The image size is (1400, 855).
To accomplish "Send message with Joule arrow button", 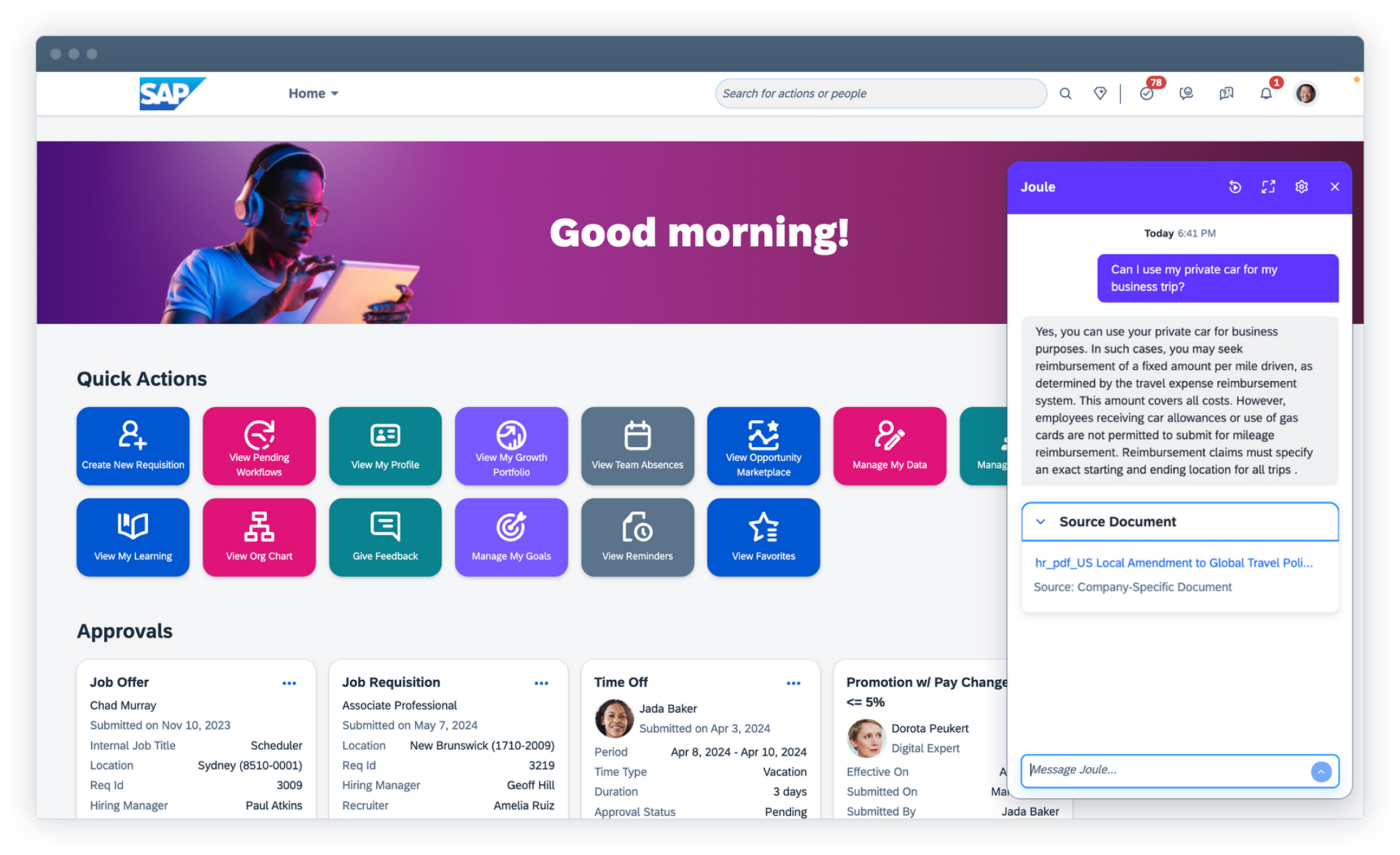I will (1321, 771).
